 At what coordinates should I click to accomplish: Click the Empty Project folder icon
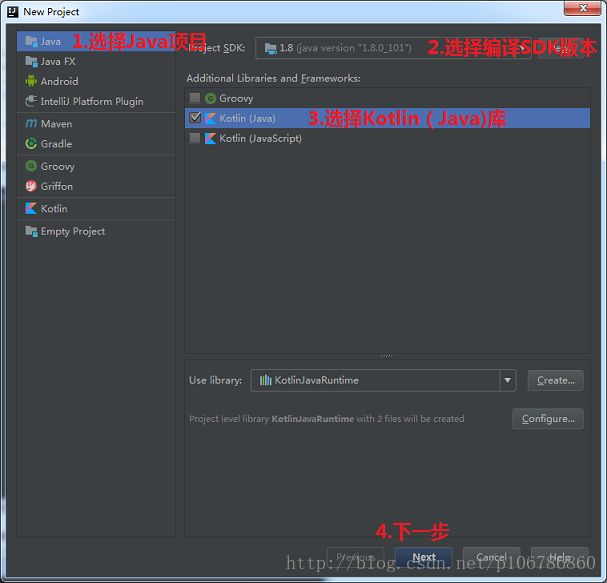[x=31, y=231]
